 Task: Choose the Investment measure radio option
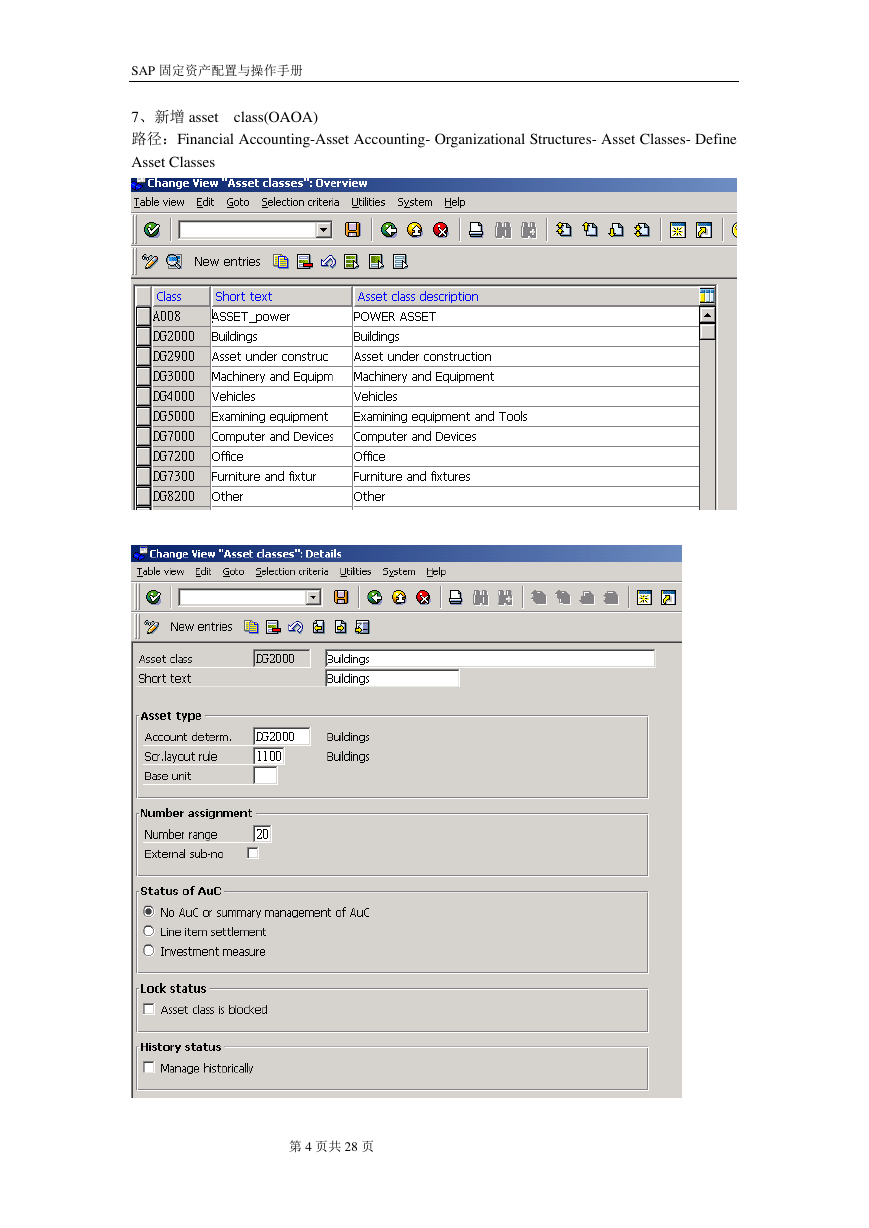tap(149, 951)
